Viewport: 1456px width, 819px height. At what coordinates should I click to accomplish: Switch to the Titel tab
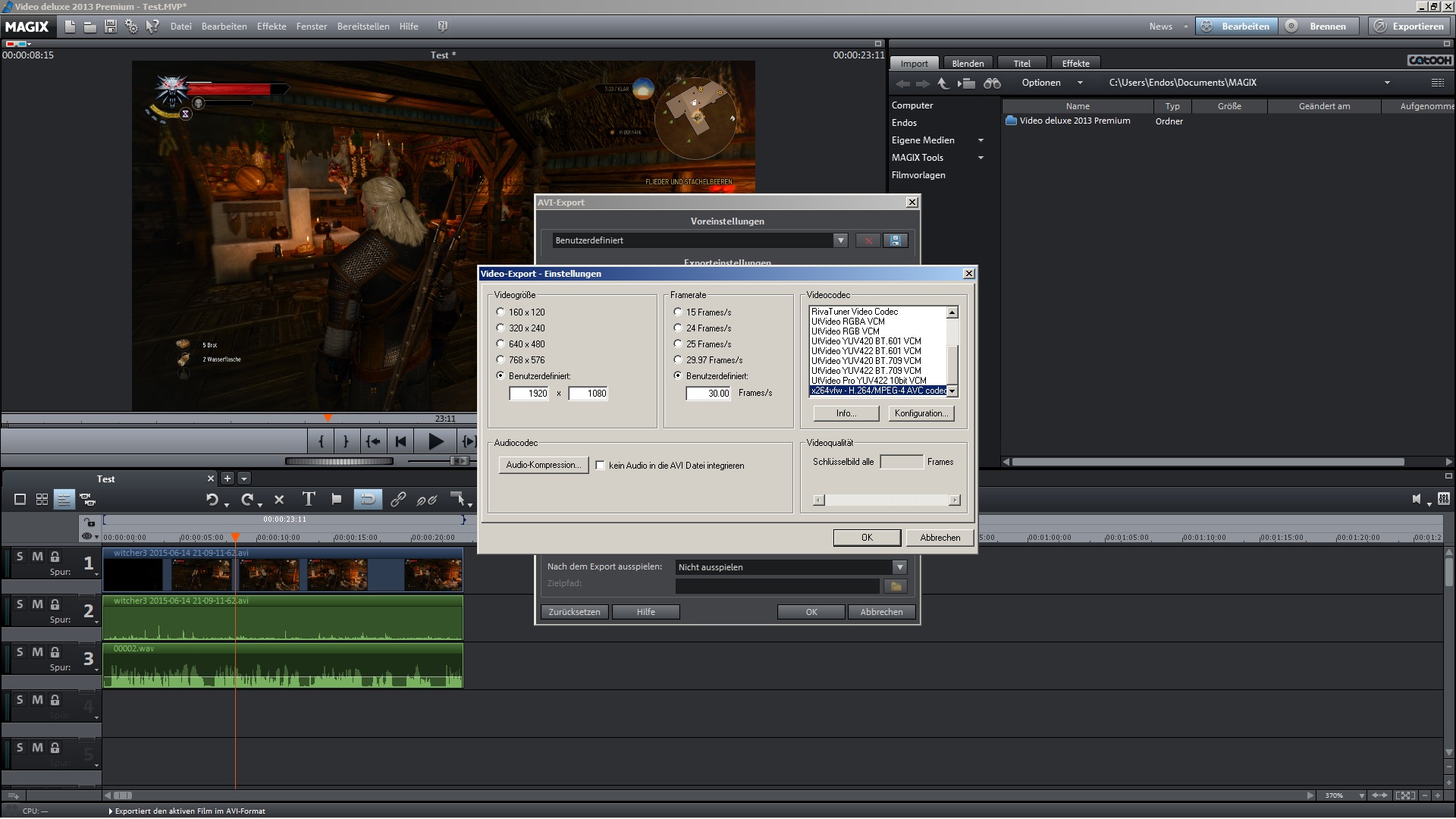(1021, 64)
